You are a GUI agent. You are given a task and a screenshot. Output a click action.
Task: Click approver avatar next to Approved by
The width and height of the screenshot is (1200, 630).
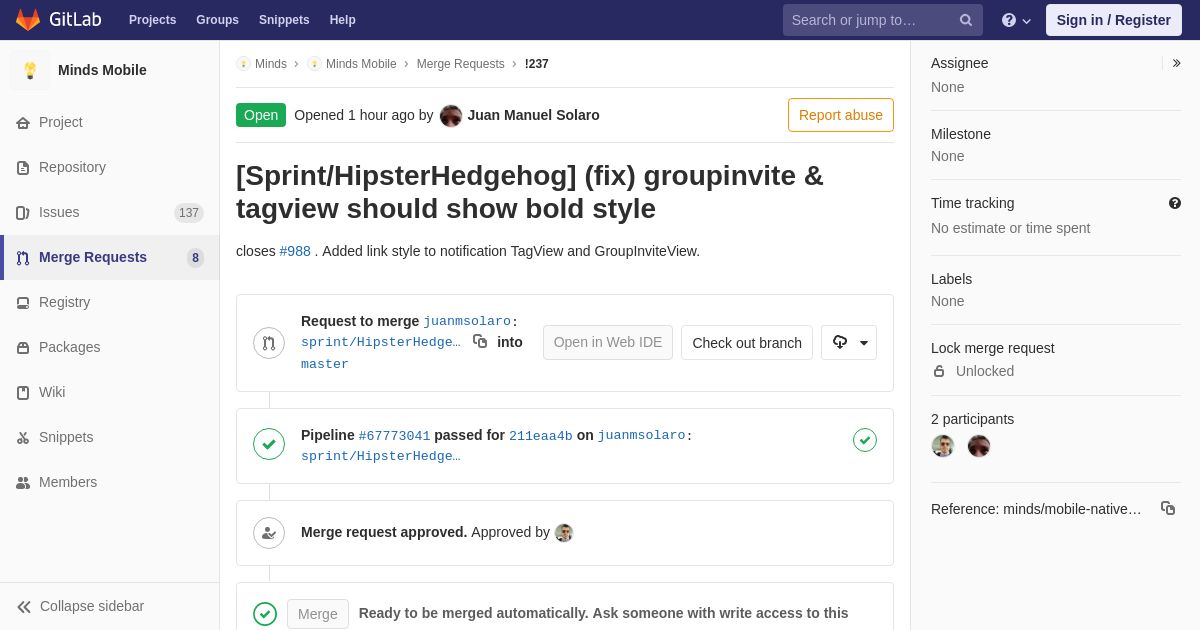pyautogui.click(x=564, y=533)
